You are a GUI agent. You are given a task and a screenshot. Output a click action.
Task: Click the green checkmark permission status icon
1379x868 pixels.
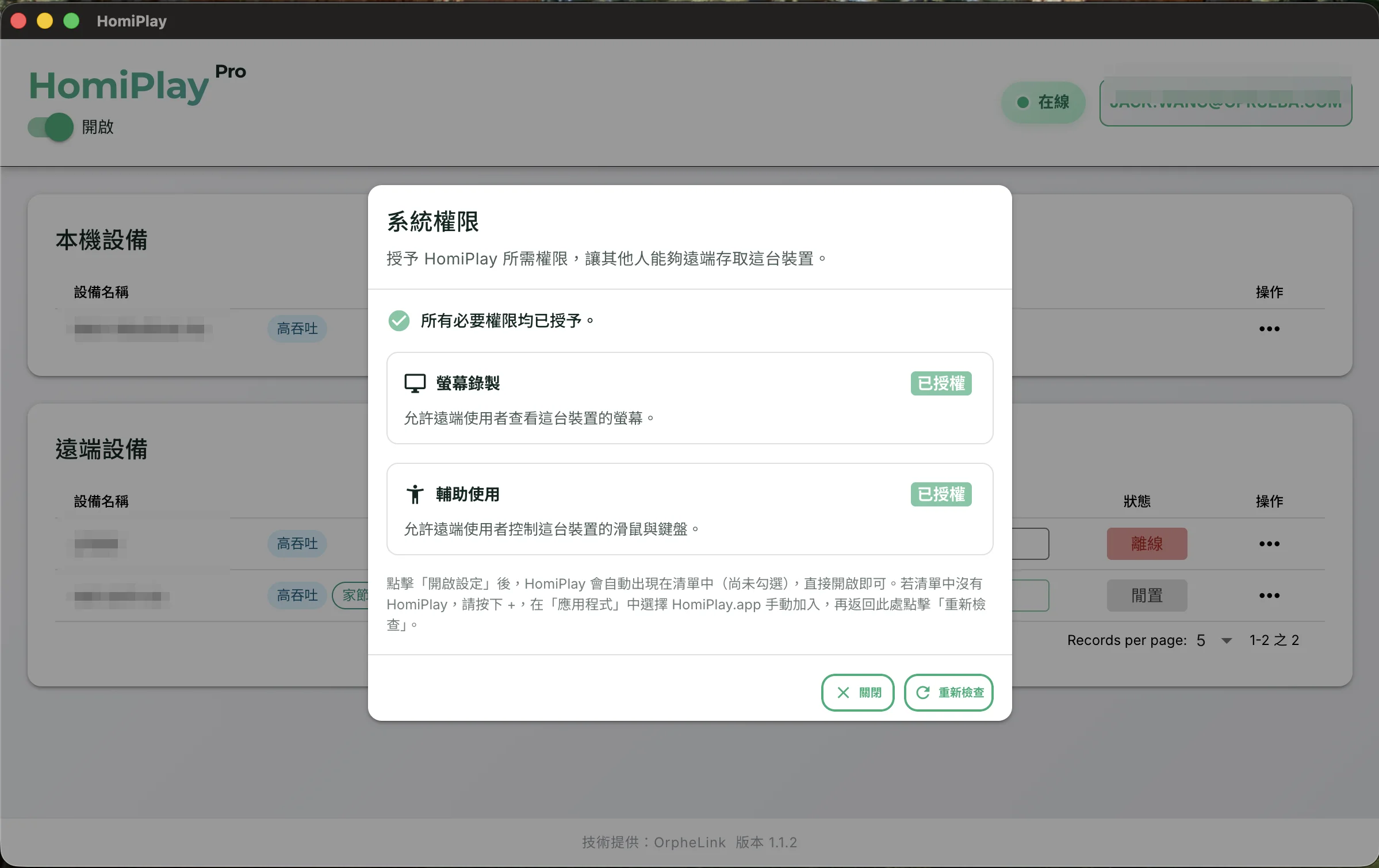pos(399,320)
